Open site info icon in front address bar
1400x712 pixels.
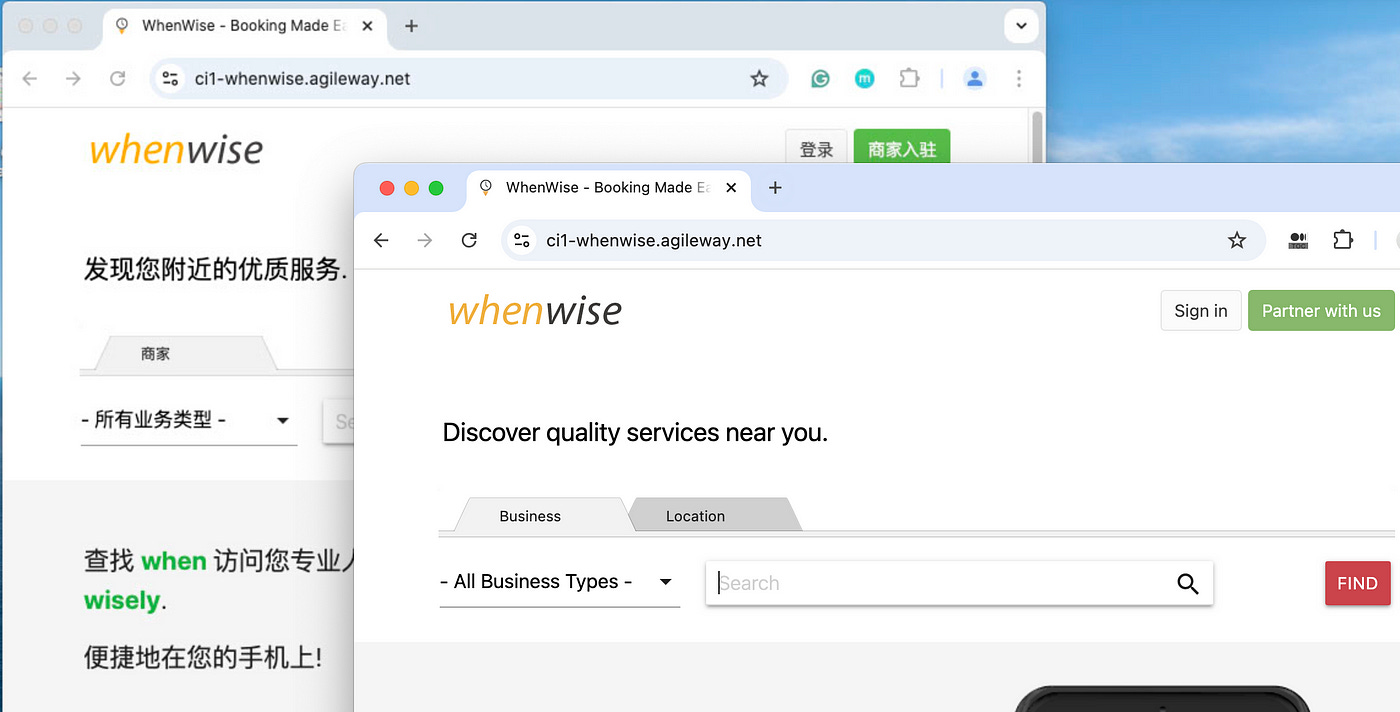(521, 240)
